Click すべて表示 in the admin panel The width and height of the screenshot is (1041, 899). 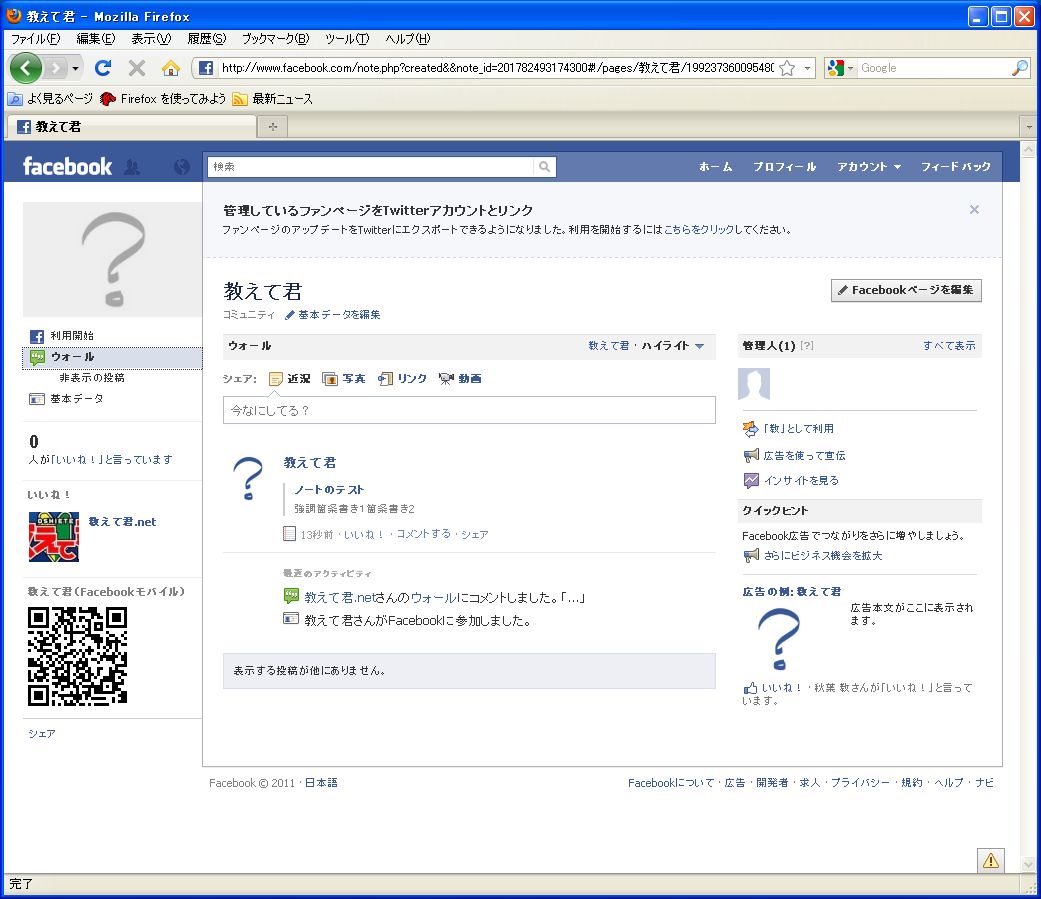(949, 345)
